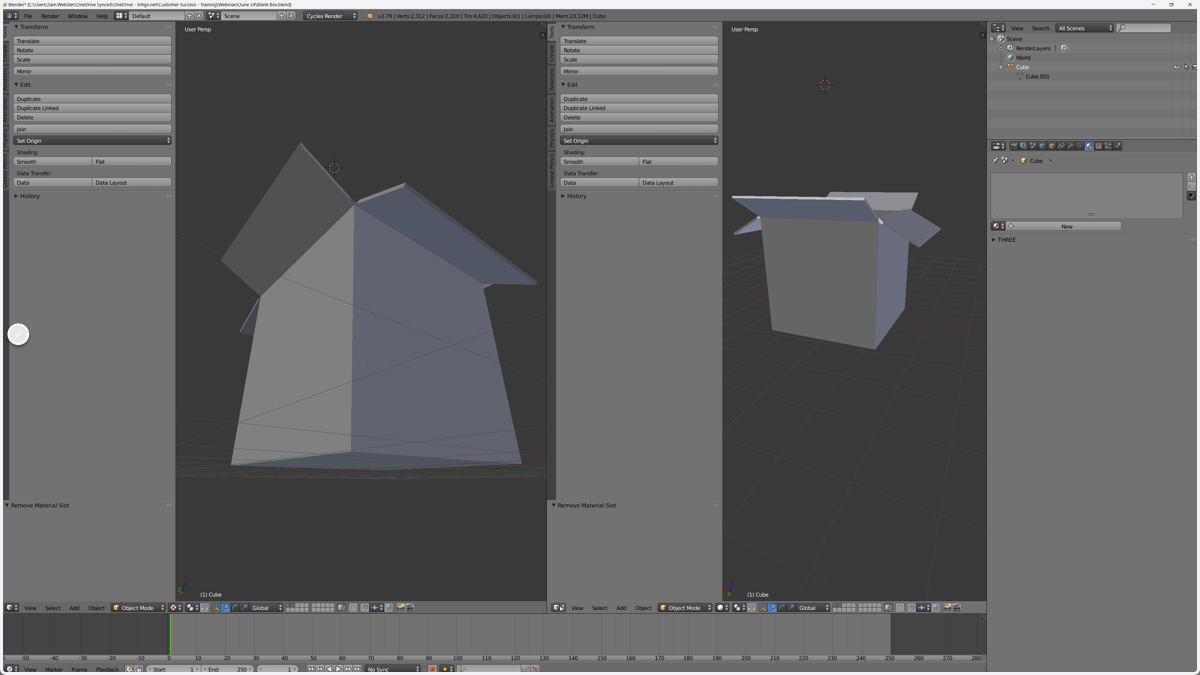Open the No Sync playback dropdown
1200x675 pixels.
[x=393, y=669]
